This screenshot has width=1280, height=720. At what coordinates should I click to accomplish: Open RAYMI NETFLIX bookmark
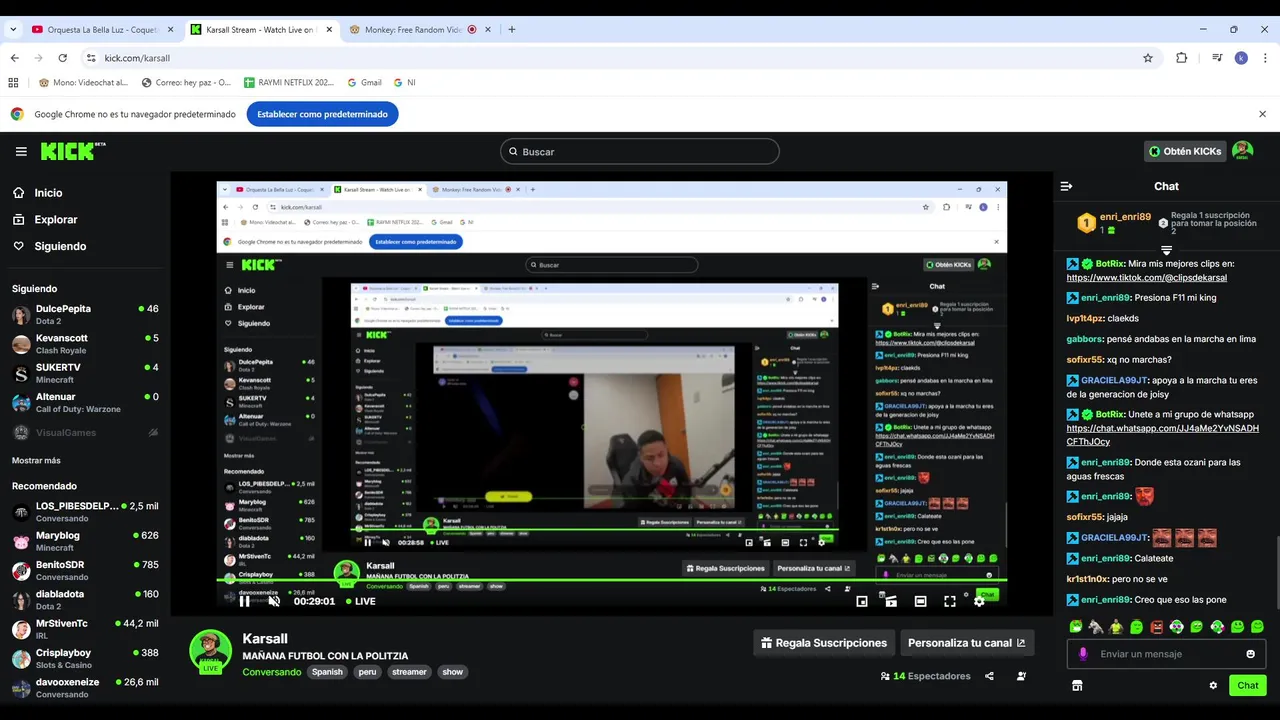pos(288,82)
